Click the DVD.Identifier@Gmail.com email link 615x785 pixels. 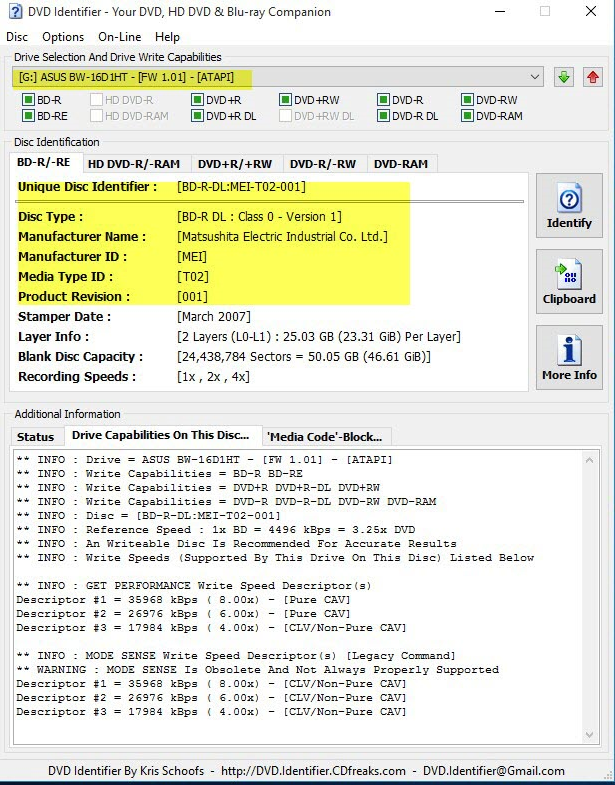(494, 771)
